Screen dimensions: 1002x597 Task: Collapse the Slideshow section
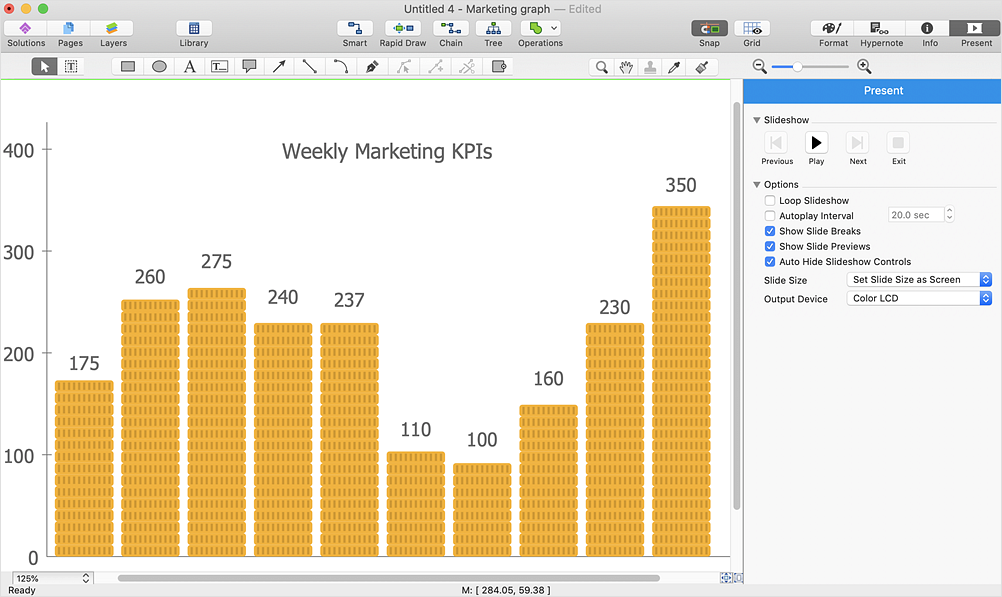pyautogui.click(x=757, y=120)
